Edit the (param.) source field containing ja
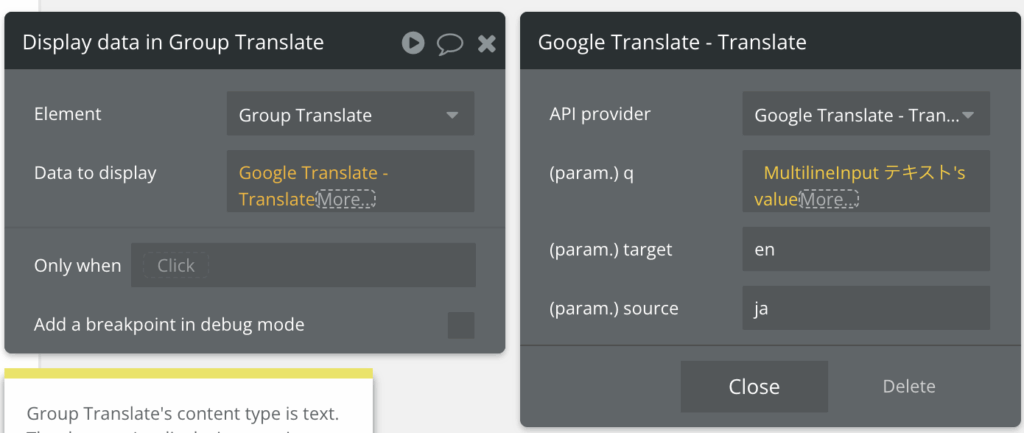The width and height of the screenshot is (1024, 433). [x=866, y=308]
